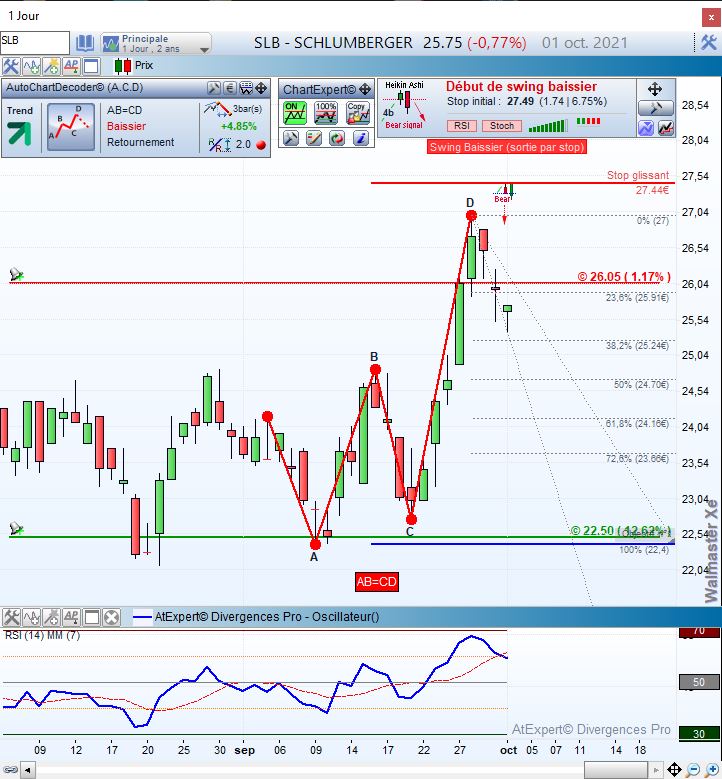
Task: Select pattern point A marker
Action: coord(315,544)
